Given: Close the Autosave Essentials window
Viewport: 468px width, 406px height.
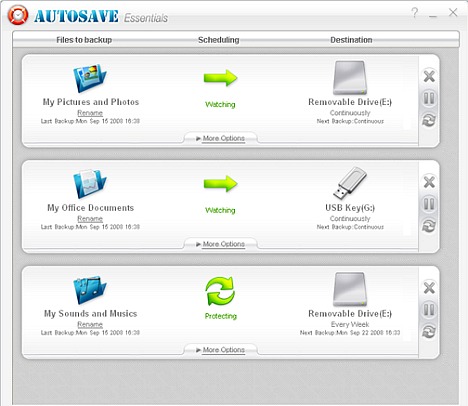Looking at the screenshot, I should (453, 13).
